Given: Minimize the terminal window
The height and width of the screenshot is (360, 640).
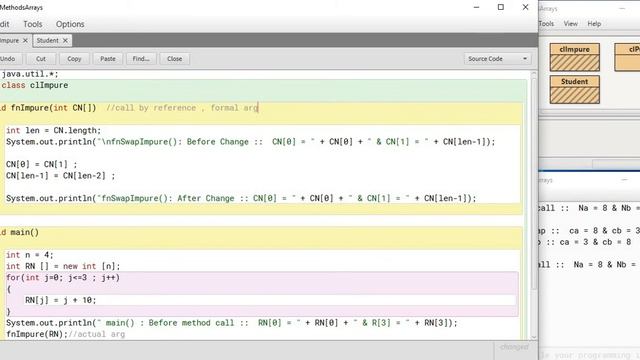Looking at the screenshot, I should (624, 180).
